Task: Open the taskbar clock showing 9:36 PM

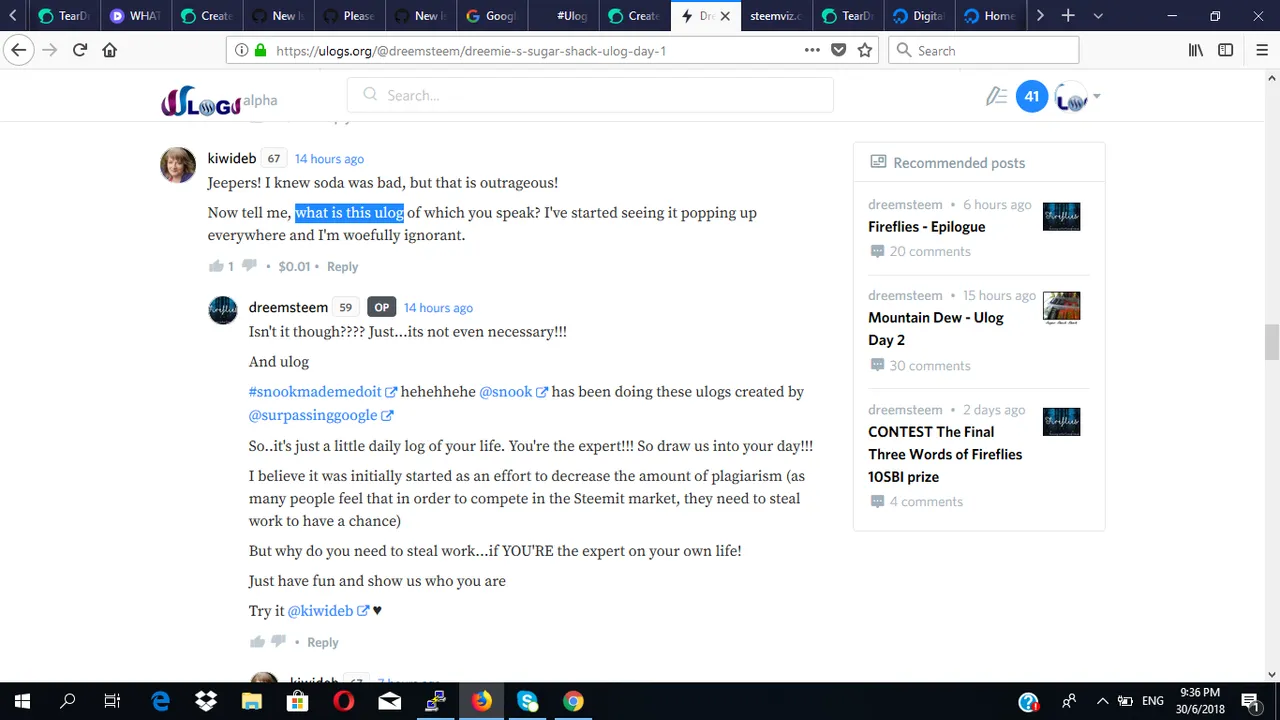Action: (x=1200, y=701)
